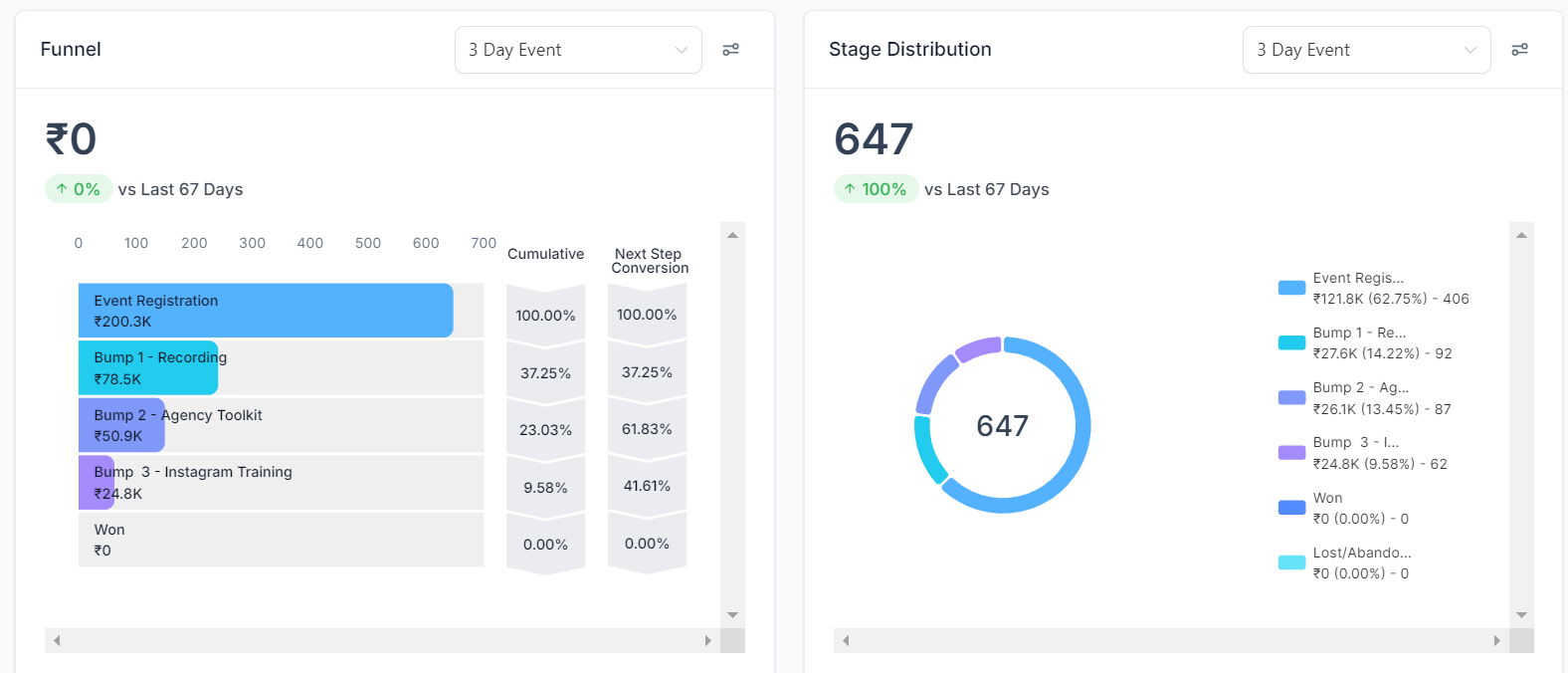Toggle Won legend entry swatch
Screen dimensions: 1568x673
pyautogui.click(x=1291, y=508)
